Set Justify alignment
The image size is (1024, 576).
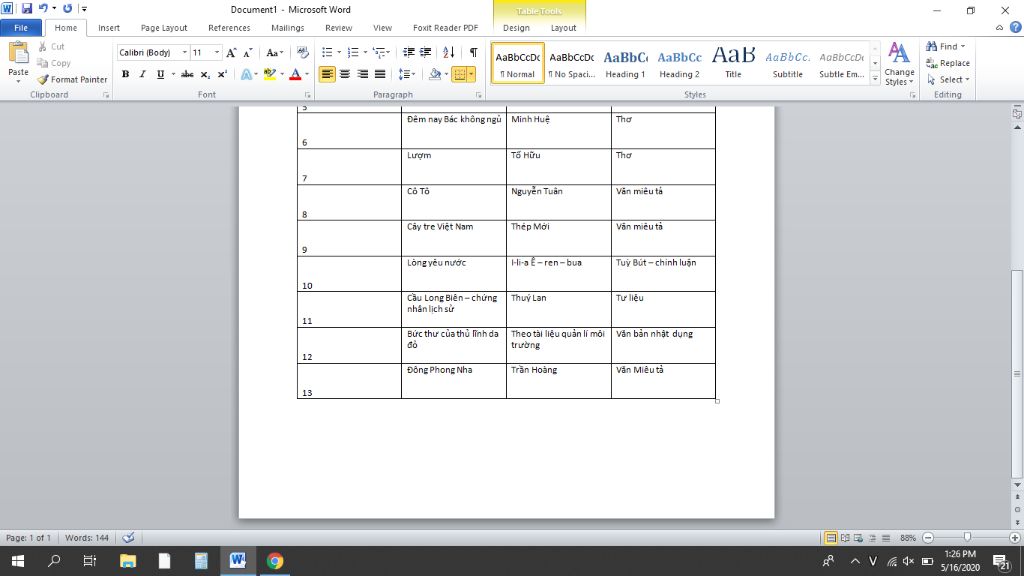(x=380, y=74)
